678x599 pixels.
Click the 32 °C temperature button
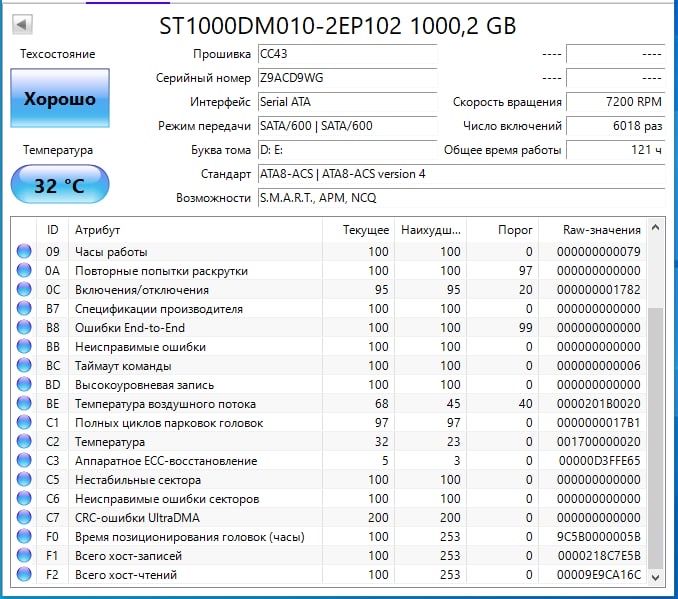60,185
